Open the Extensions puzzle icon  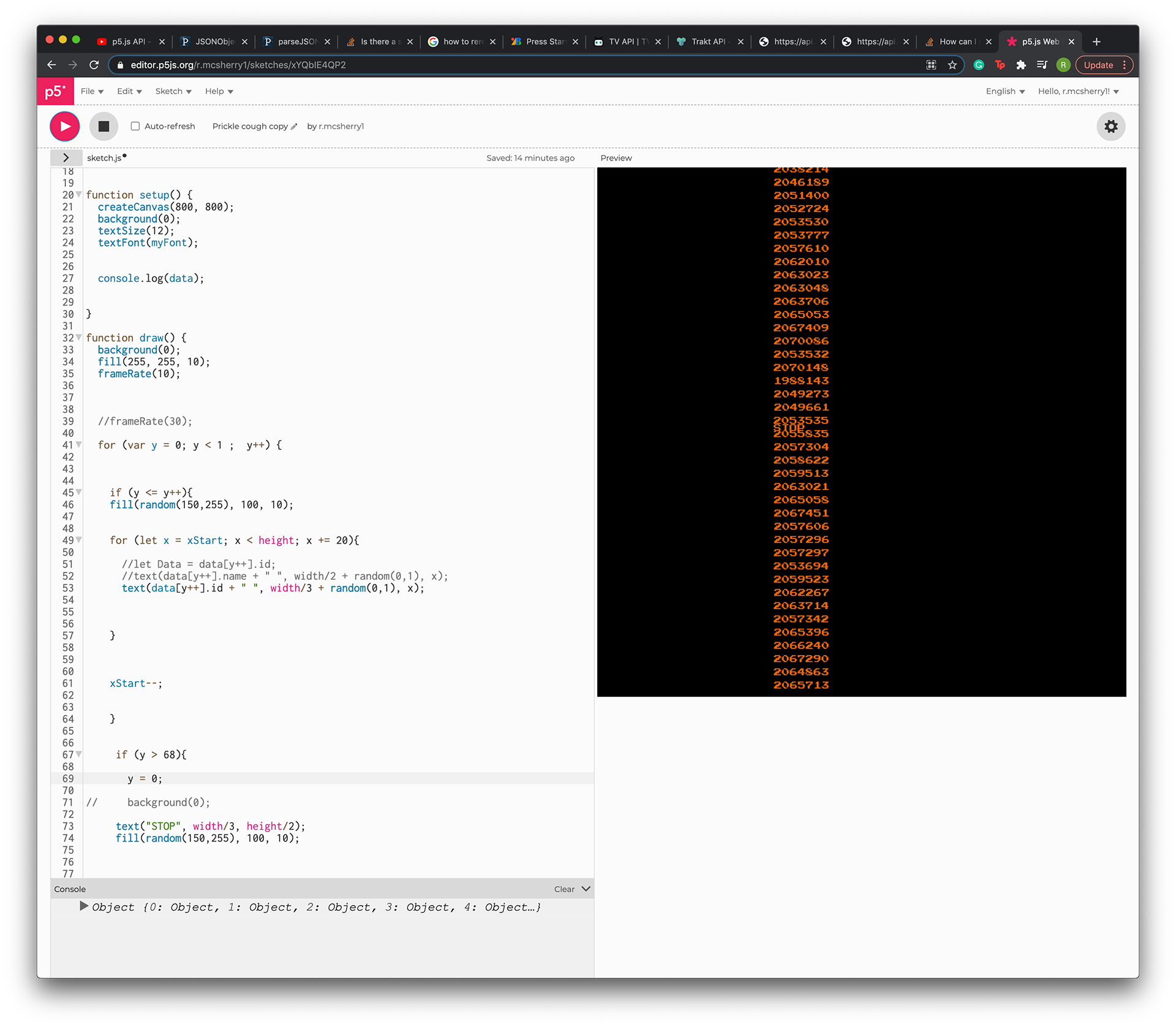(1021, 65)
